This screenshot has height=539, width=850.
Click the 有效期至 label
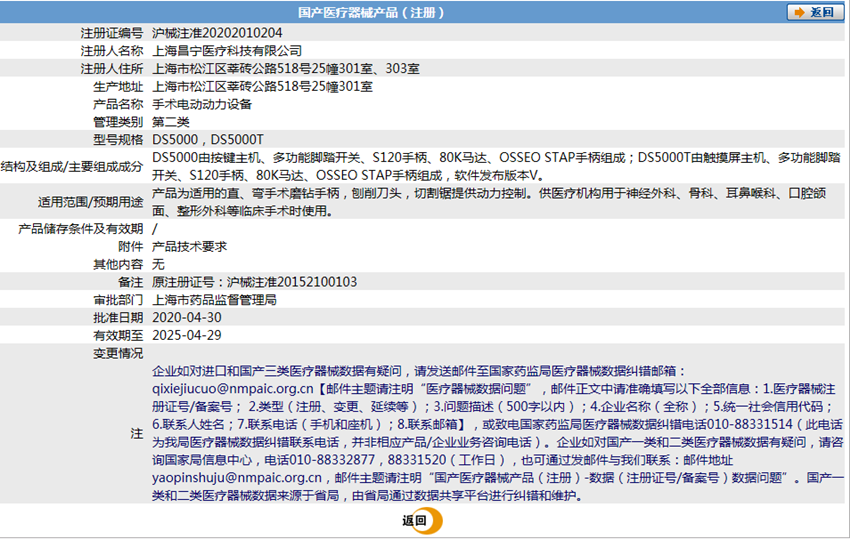tap(118, 336)
